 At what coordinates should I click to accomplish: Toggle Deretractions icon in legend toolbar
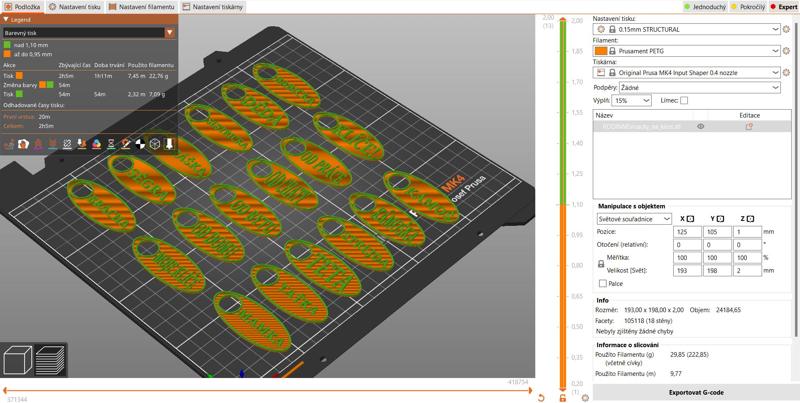[53, 145]
